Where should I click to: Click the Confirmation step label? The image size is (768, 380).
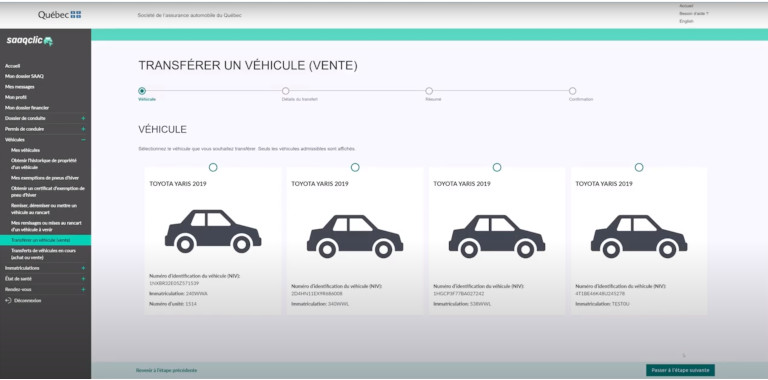point(581,99)
